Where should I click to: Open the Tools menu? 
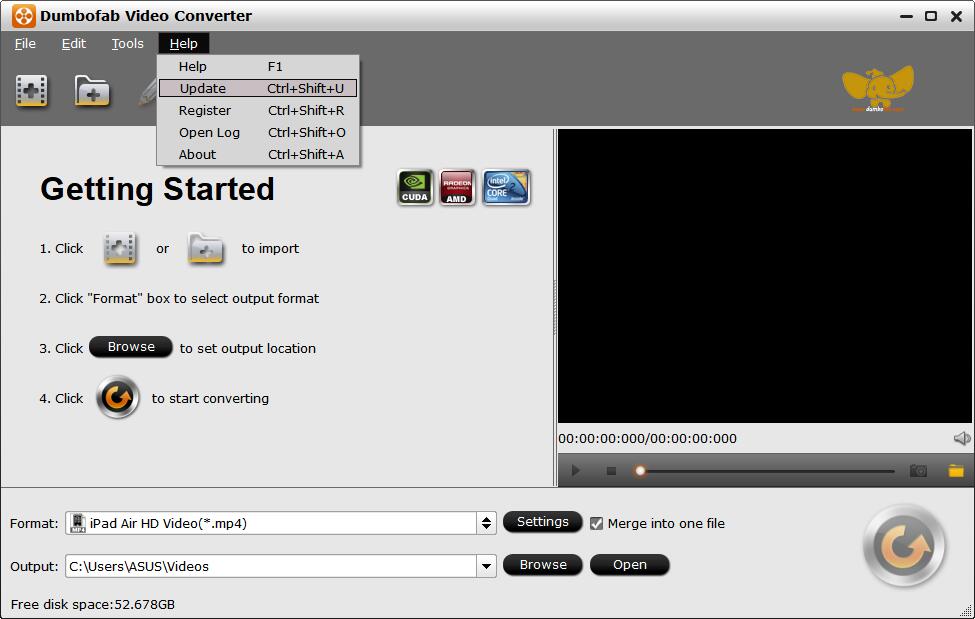click(x=127, y=43)
